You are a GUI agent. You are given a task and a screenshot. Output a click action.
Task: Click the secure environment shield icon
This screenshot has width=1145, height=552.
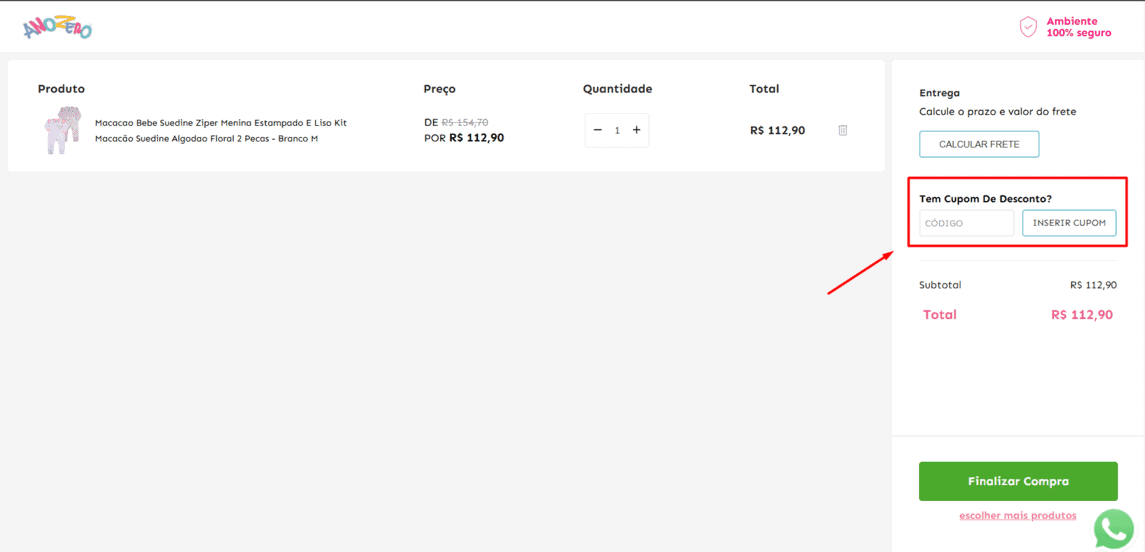click(x=1028, y=27)
